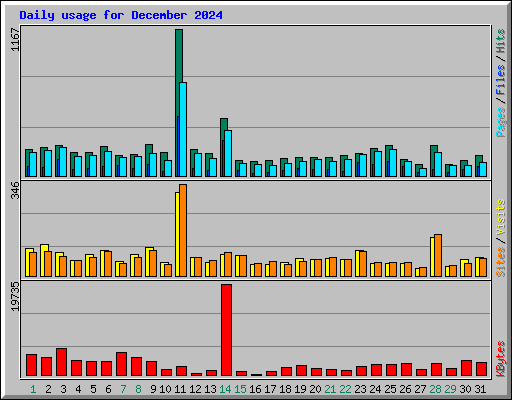Click the red KBytes bar for day 3

(x=61, y=362)
